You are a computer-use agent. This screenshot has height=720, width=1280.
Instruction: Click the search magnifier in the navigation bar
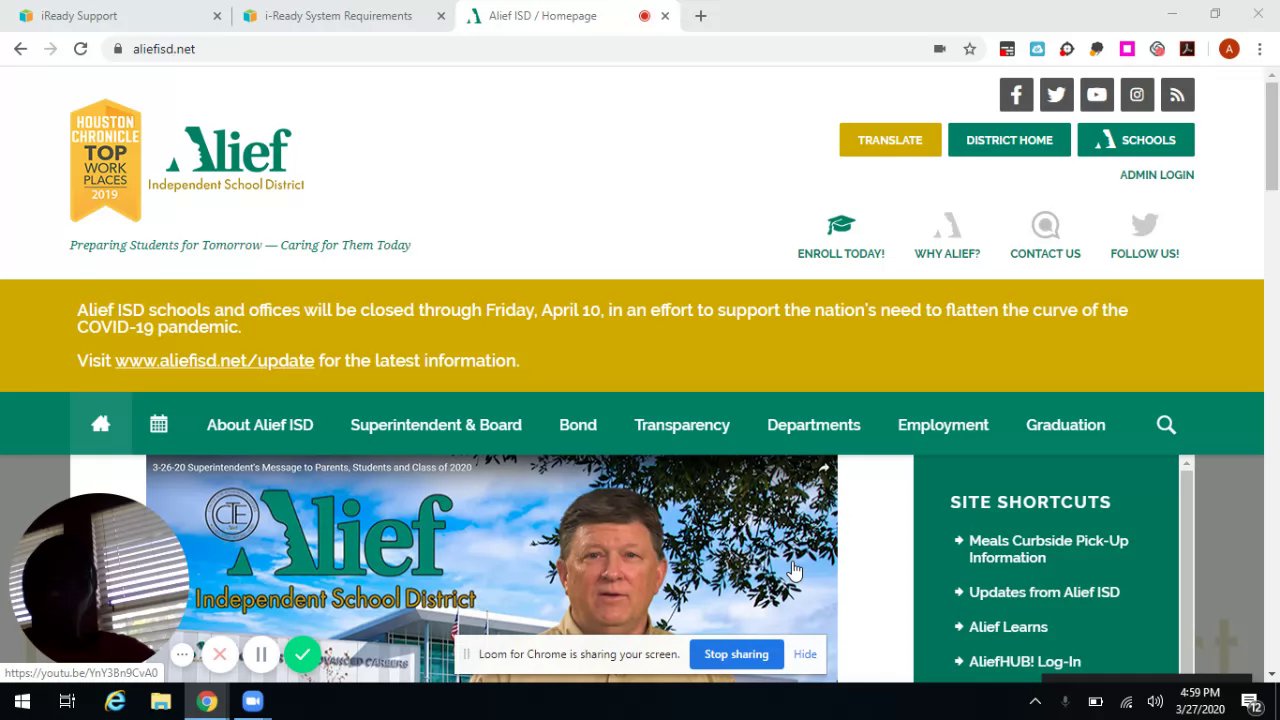[x=1166, y=425]
